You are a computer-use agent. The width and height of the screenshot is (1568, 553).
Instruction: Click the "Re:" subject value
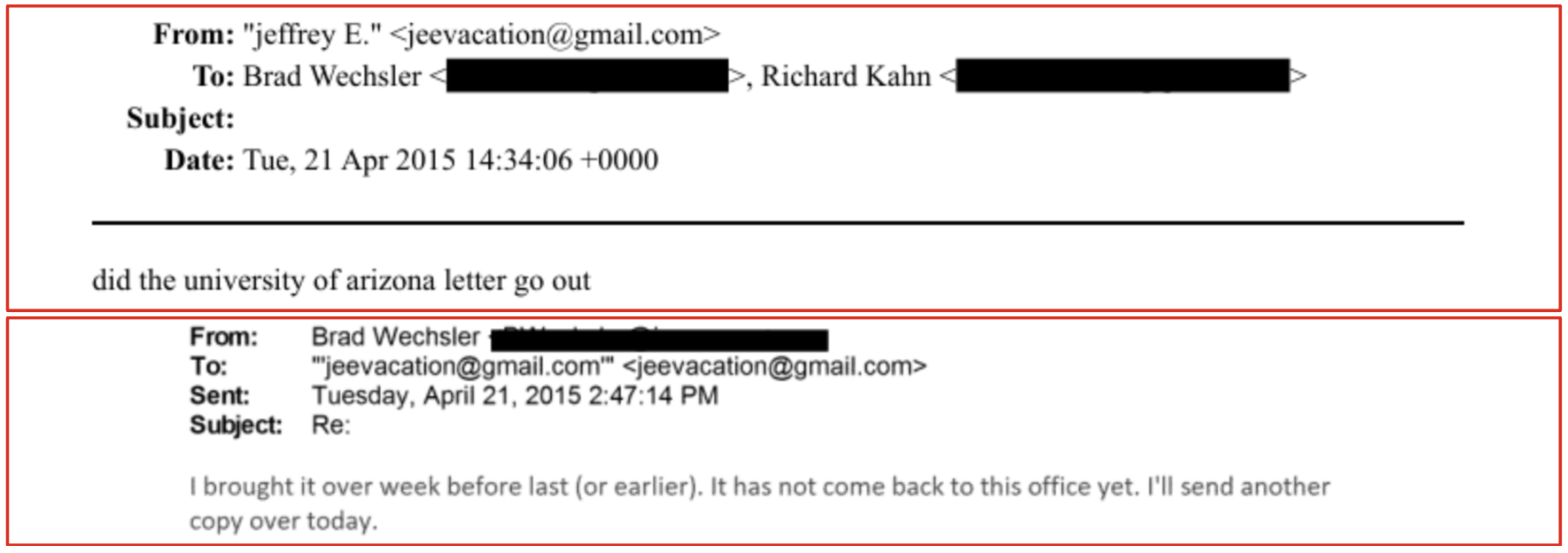(330, 425)
